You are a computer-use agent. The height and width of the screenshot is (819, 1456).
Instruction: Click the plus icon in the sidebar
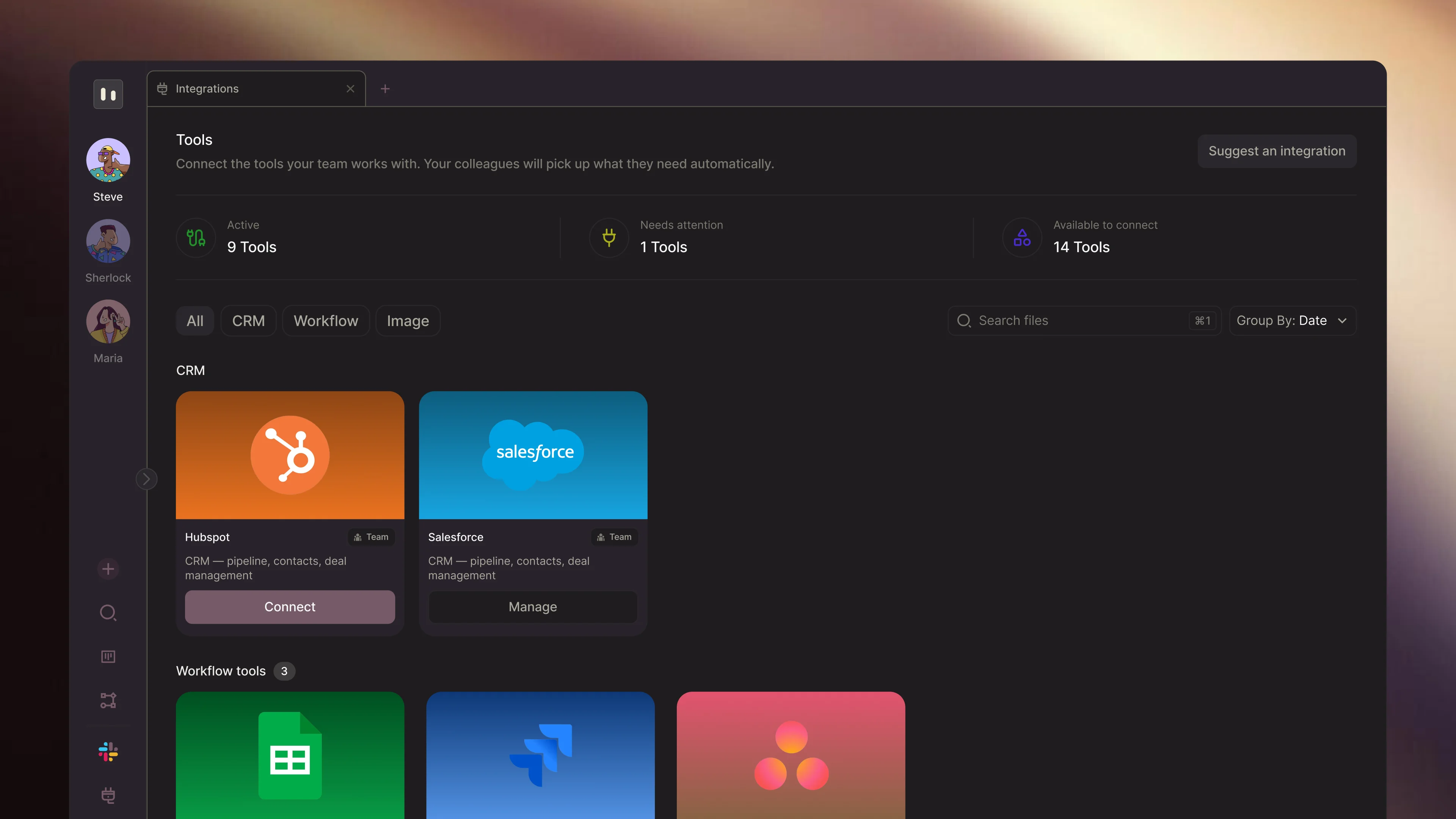pos(108,569)
